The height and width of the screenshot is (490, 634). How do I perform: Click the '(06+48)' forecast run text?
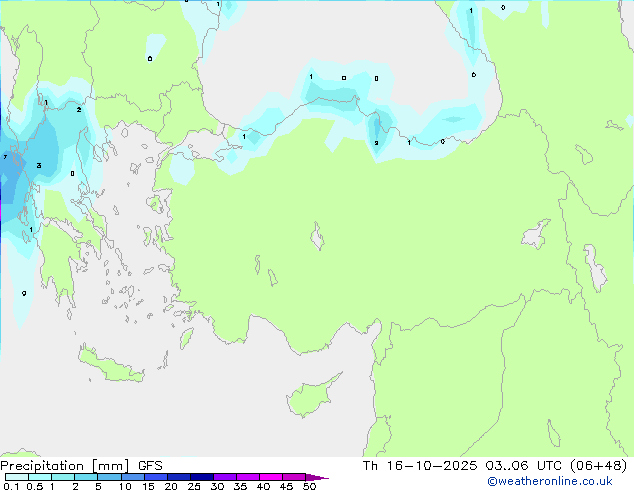(x=598, y=466)
